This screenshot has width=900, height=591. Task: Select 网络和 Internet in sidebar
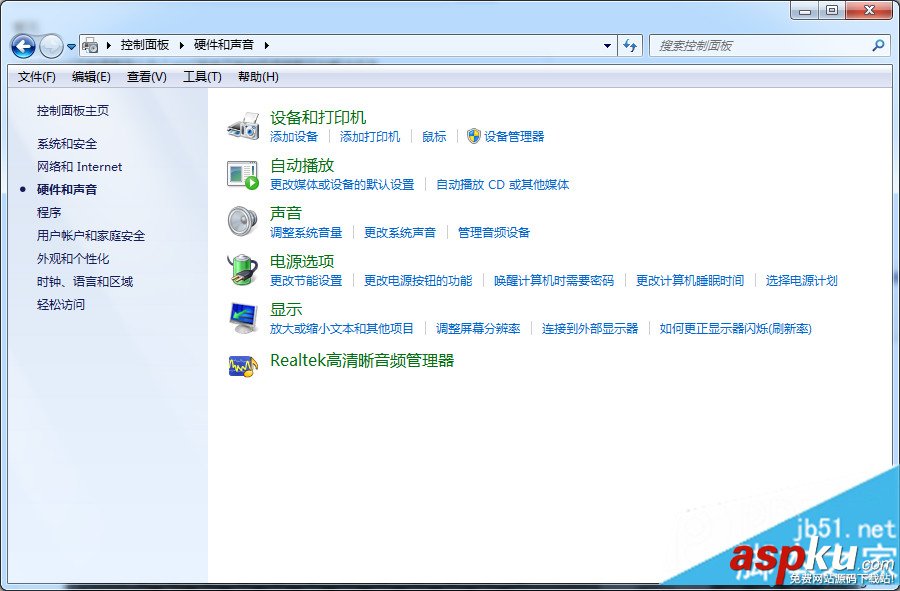80,166
